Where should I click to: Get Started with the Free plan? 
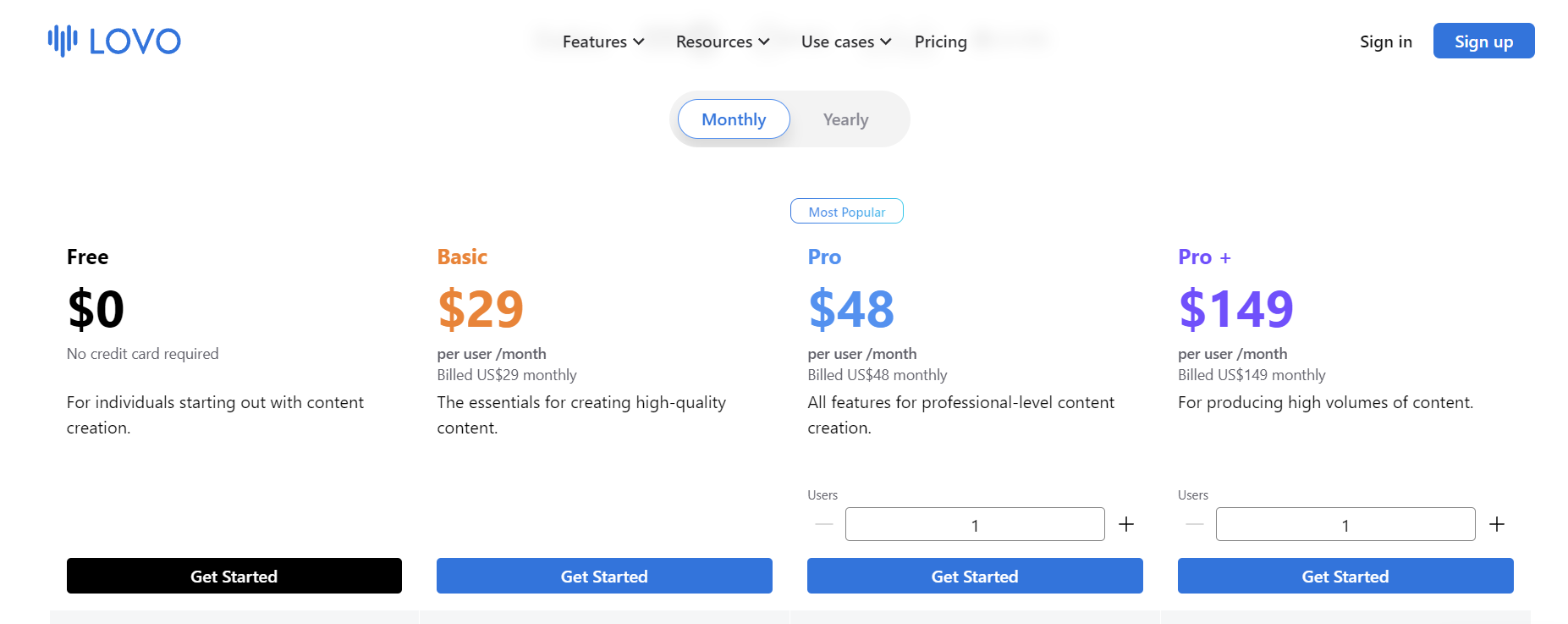[234, 576]
